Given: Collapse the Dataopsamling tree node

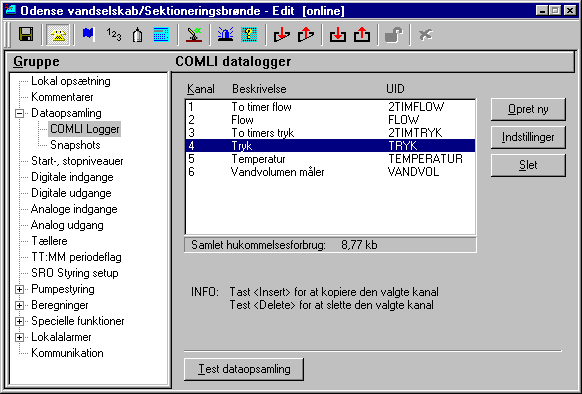Looking at the screenshot, I should click(20, 113).
